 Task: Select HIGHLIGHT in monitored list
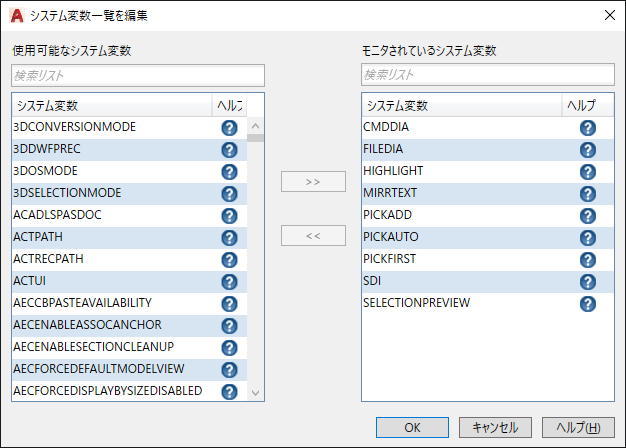pos(393,172)
